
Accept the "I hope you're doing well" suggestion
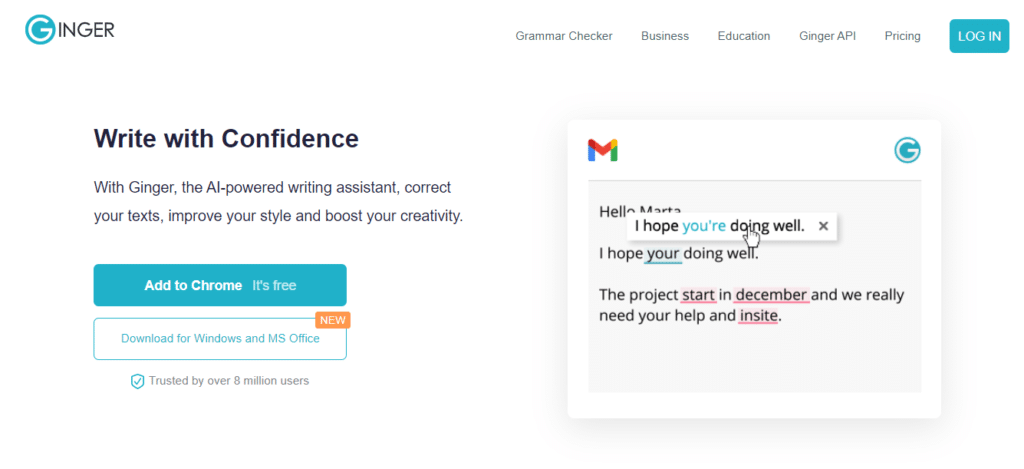718,226
